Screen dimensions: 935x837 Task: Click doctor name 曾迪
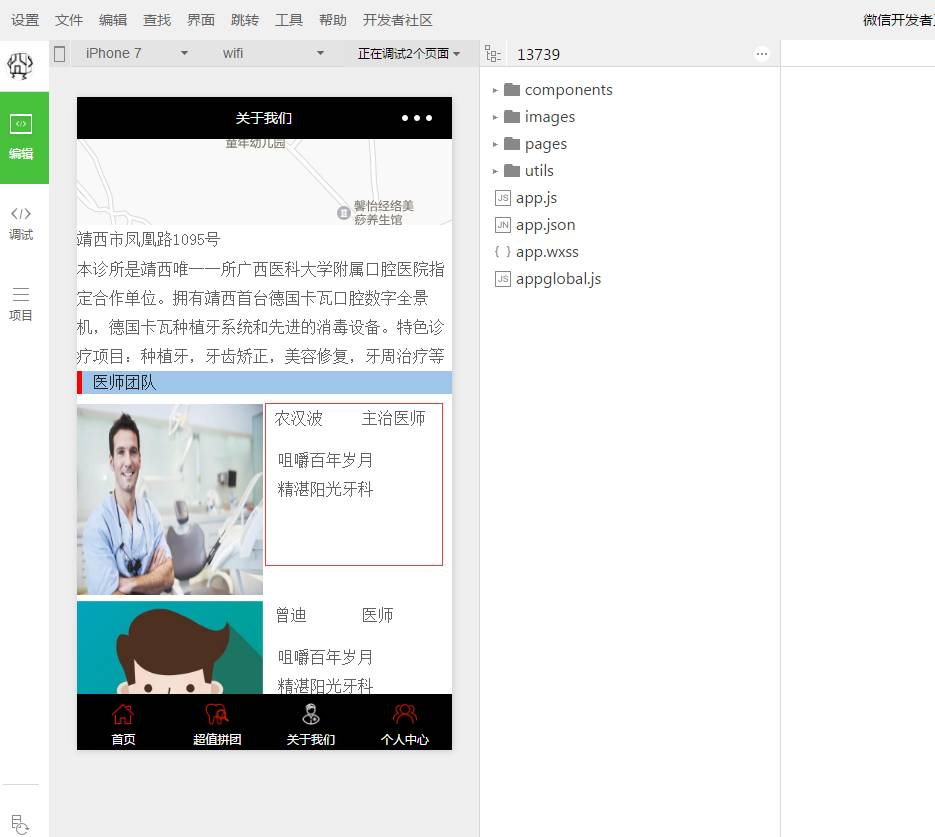tap(290, 615)
